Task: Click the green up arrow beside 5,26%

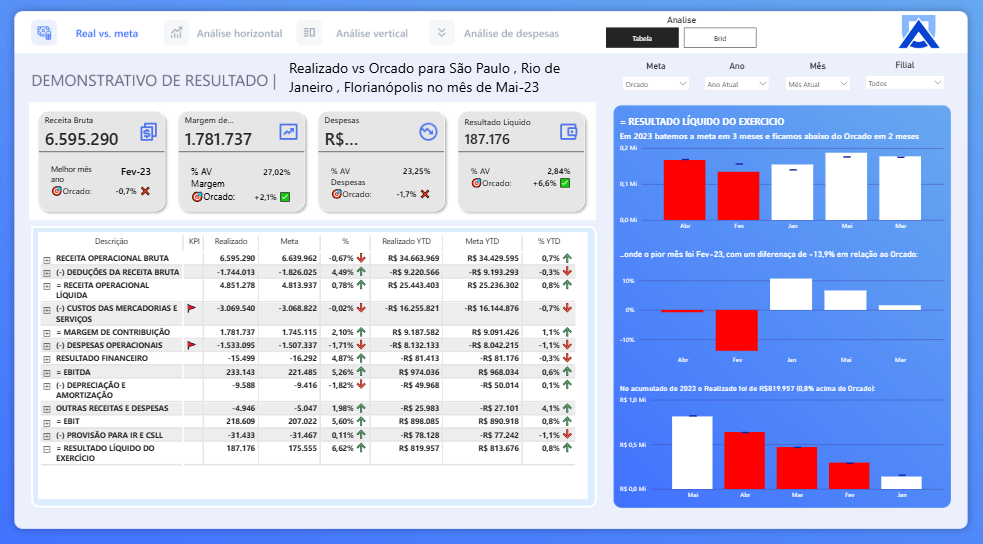Action: click(x=361, y=372)
